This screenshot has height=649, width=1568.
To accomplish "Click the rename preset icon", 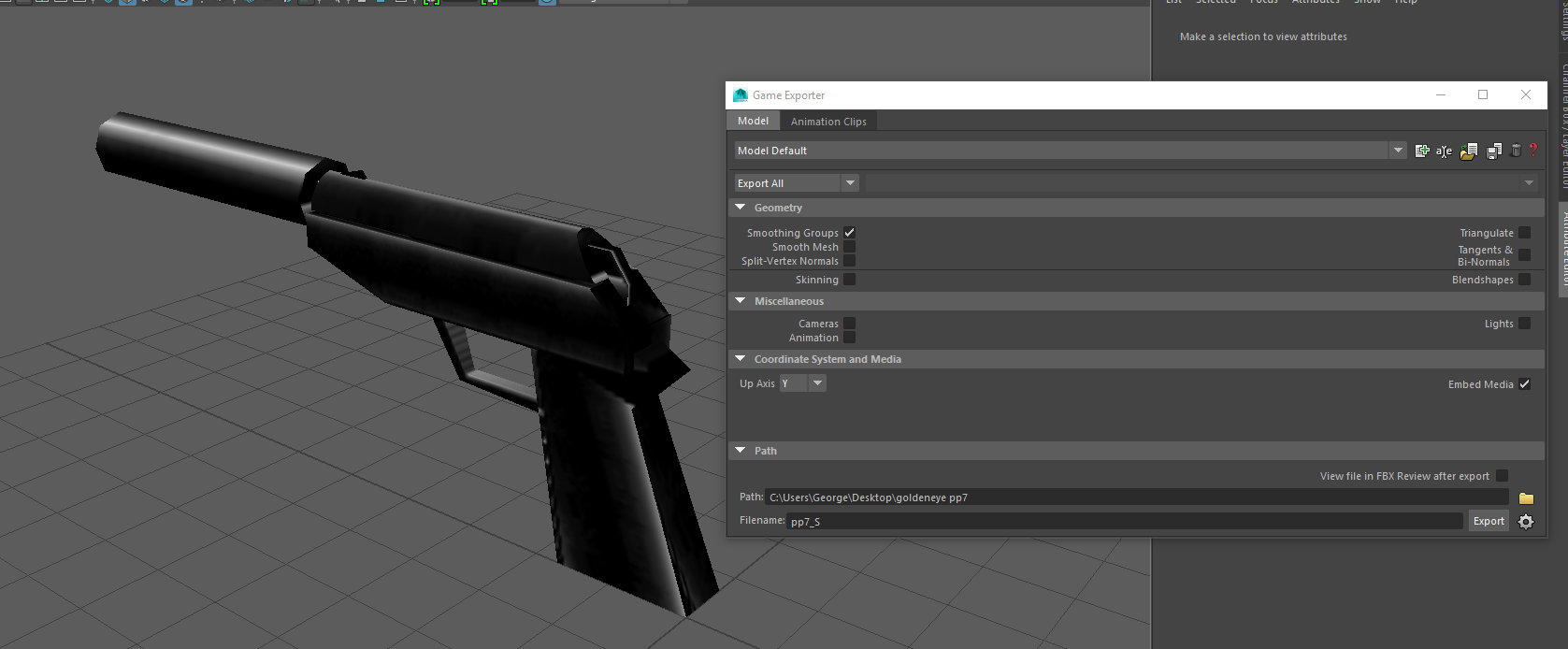I will [x=1445, y=151].
